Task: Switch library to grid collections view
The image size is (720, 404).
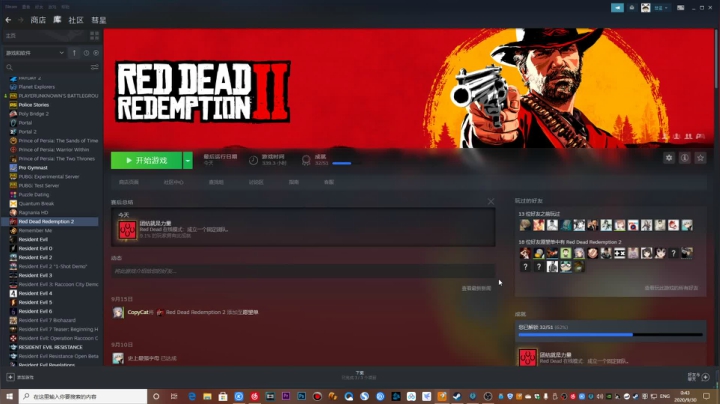Action: pos(95,35)
